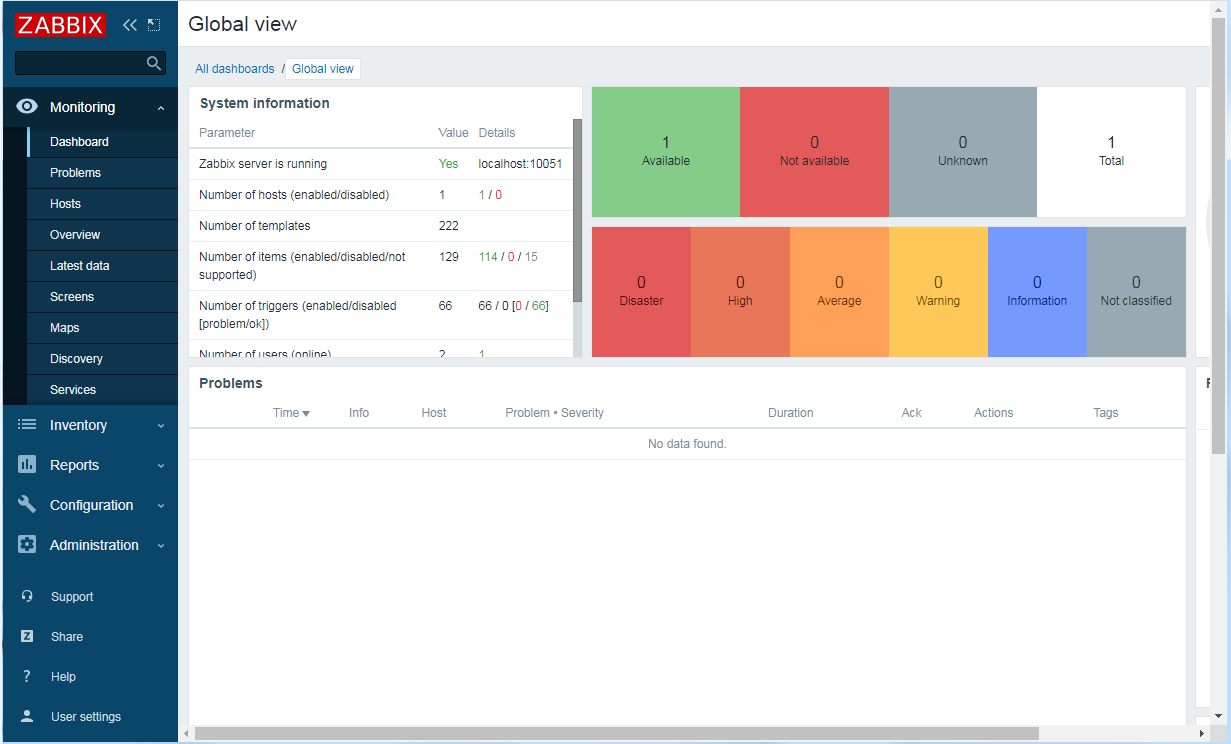
Task: Collapse the Monitoring menu section
Action: tap(161, 108)
